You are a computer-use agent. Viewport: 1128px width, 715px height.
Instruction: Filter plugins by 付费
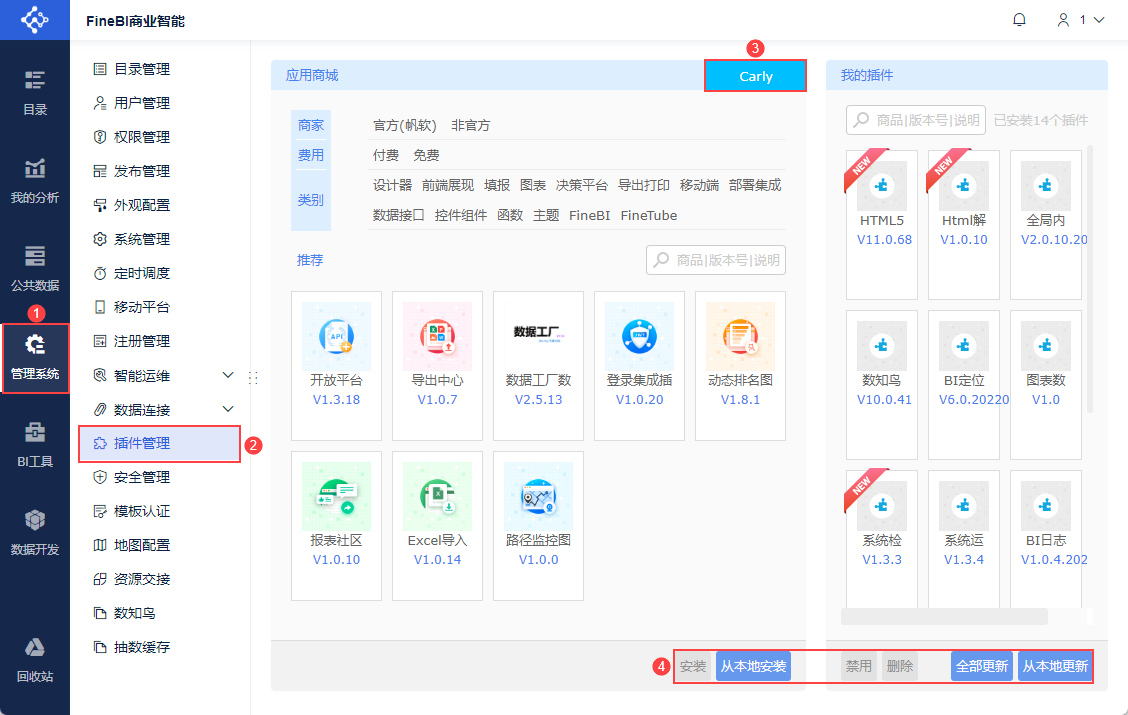(x=386, y=155)
